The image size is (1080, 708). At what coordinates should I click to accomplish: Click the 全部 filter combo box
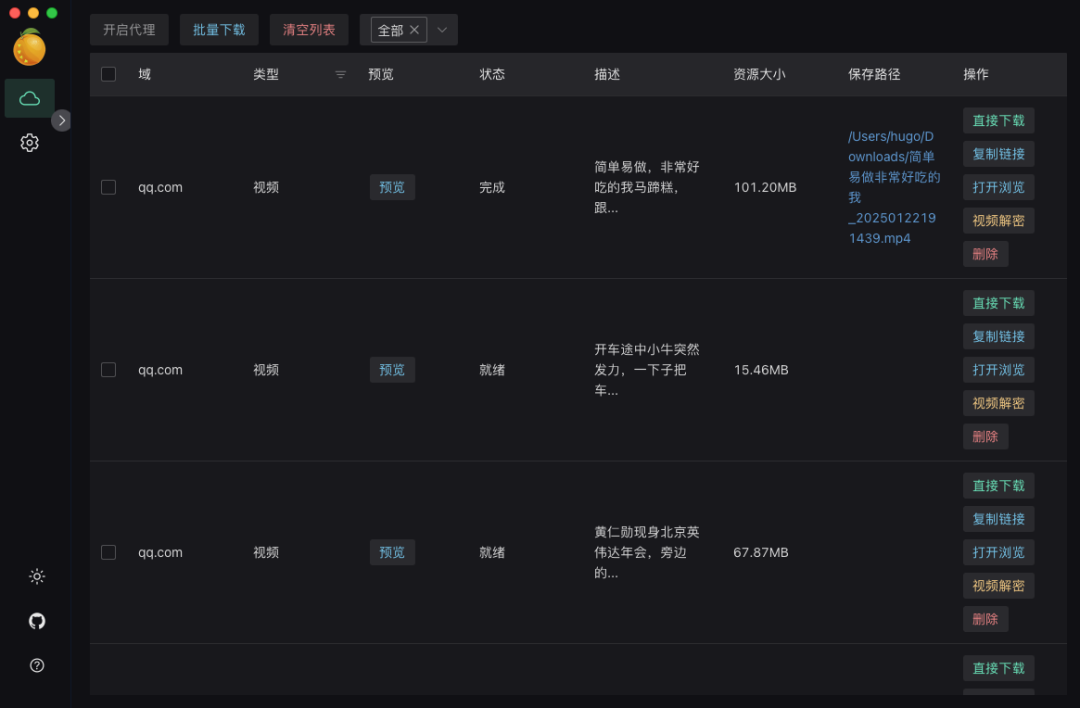coord(408,30)
